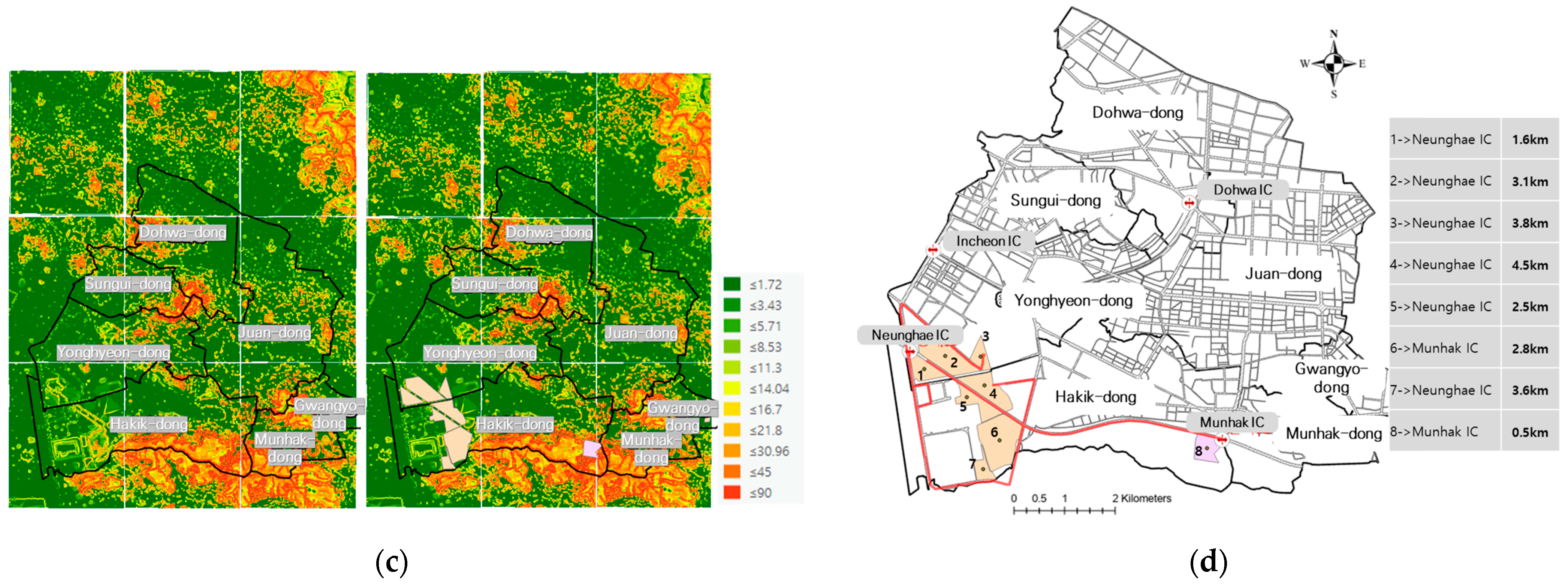Image resolution: width=1568 pixels, height=585 pixels.
Task: Click the Dohwa-dong label on left slope map
Action: pyautogui.click(x=183, y=233)
